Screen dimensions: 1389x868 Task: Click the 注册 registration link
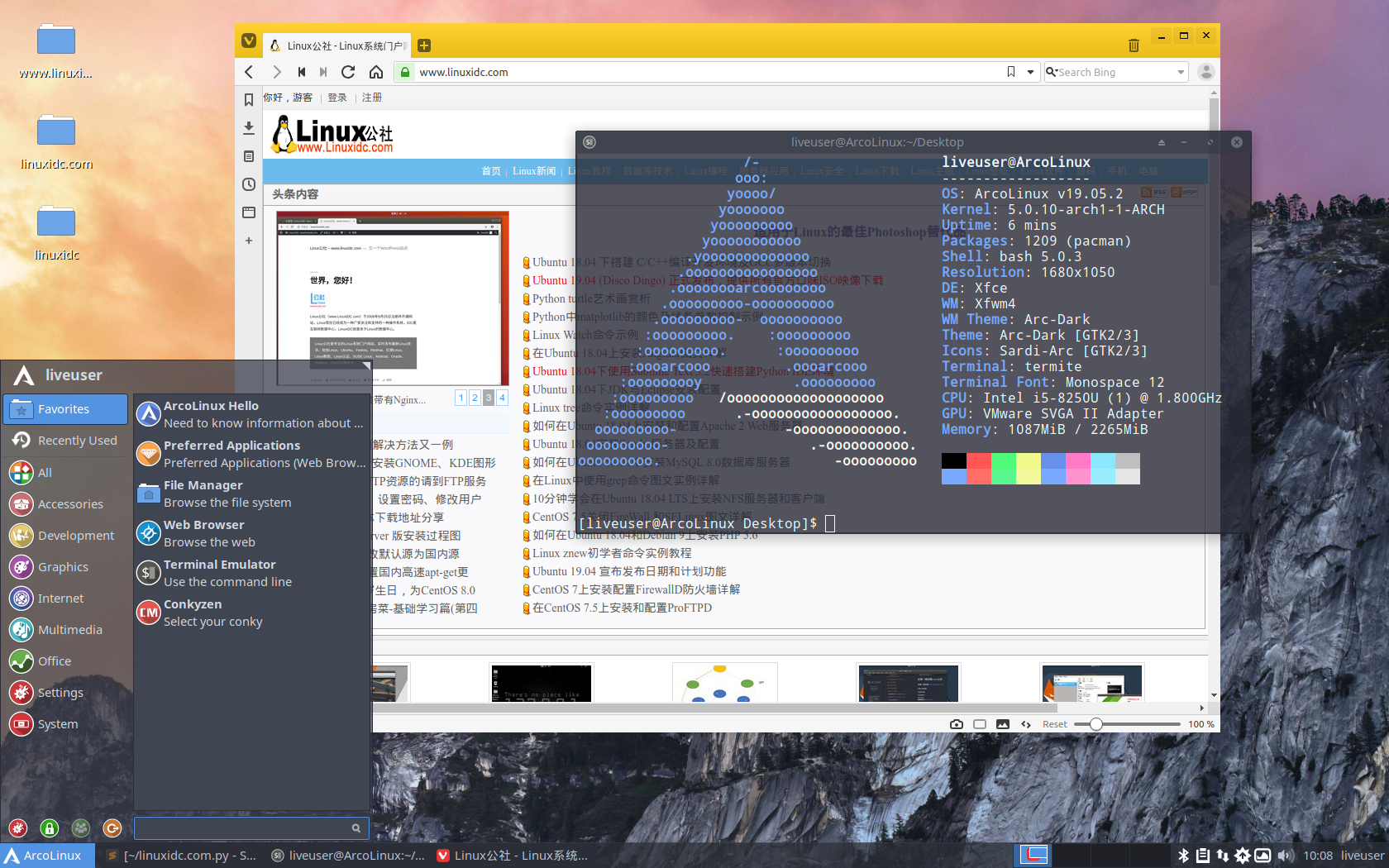(x=372, y=98)
